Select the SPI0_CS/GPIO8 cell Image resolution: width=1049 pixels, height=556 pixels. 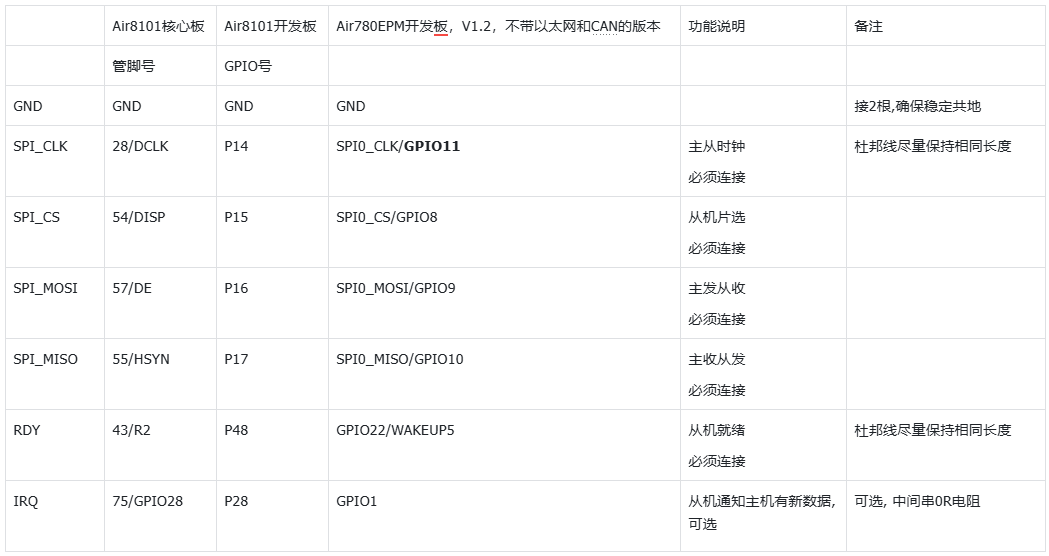pyautogui.click(x=504, y=231)
